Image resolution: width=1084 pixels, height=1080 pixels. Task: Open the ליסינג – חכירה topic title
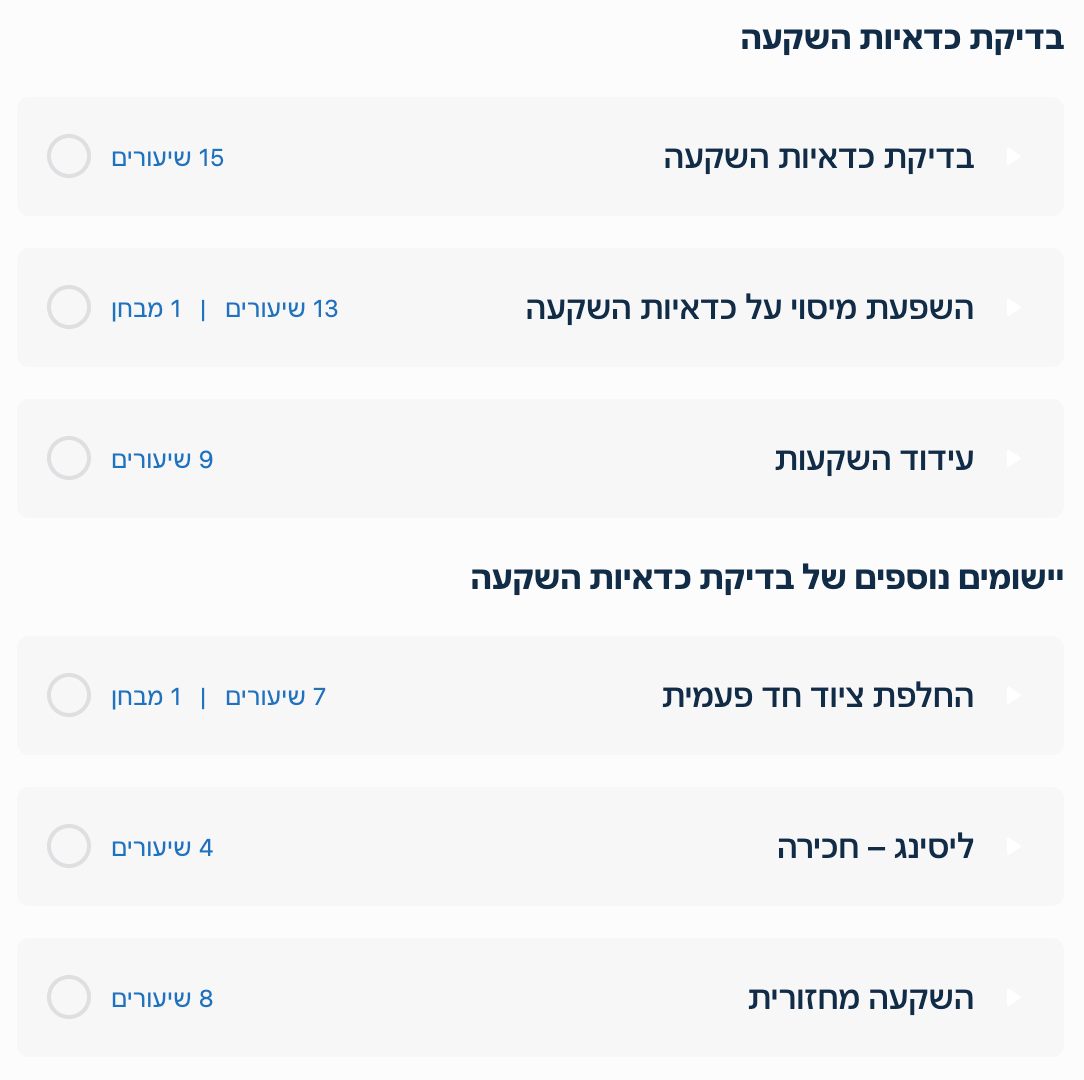click(875, 848)
